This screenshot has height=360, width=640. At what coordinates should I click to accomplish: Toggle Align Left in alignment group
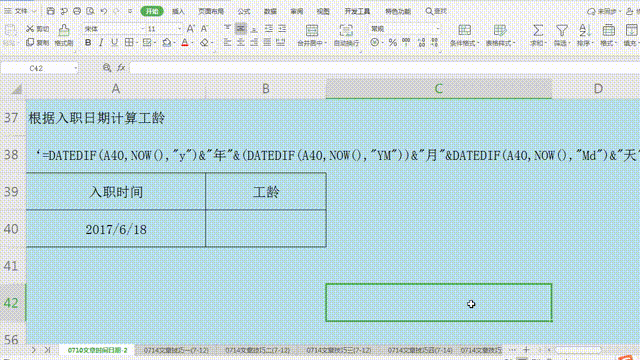point(227,42)
